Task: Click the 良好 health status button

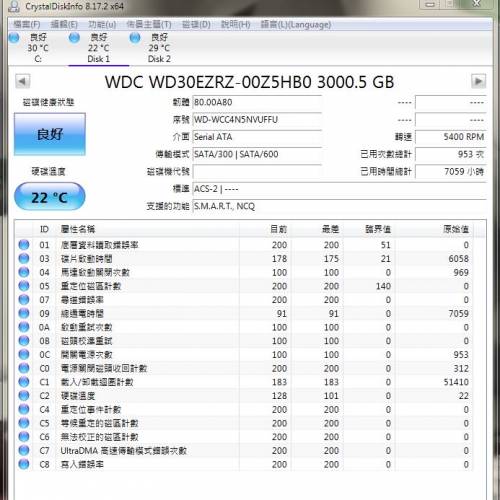Action: (x=50, y=134)
